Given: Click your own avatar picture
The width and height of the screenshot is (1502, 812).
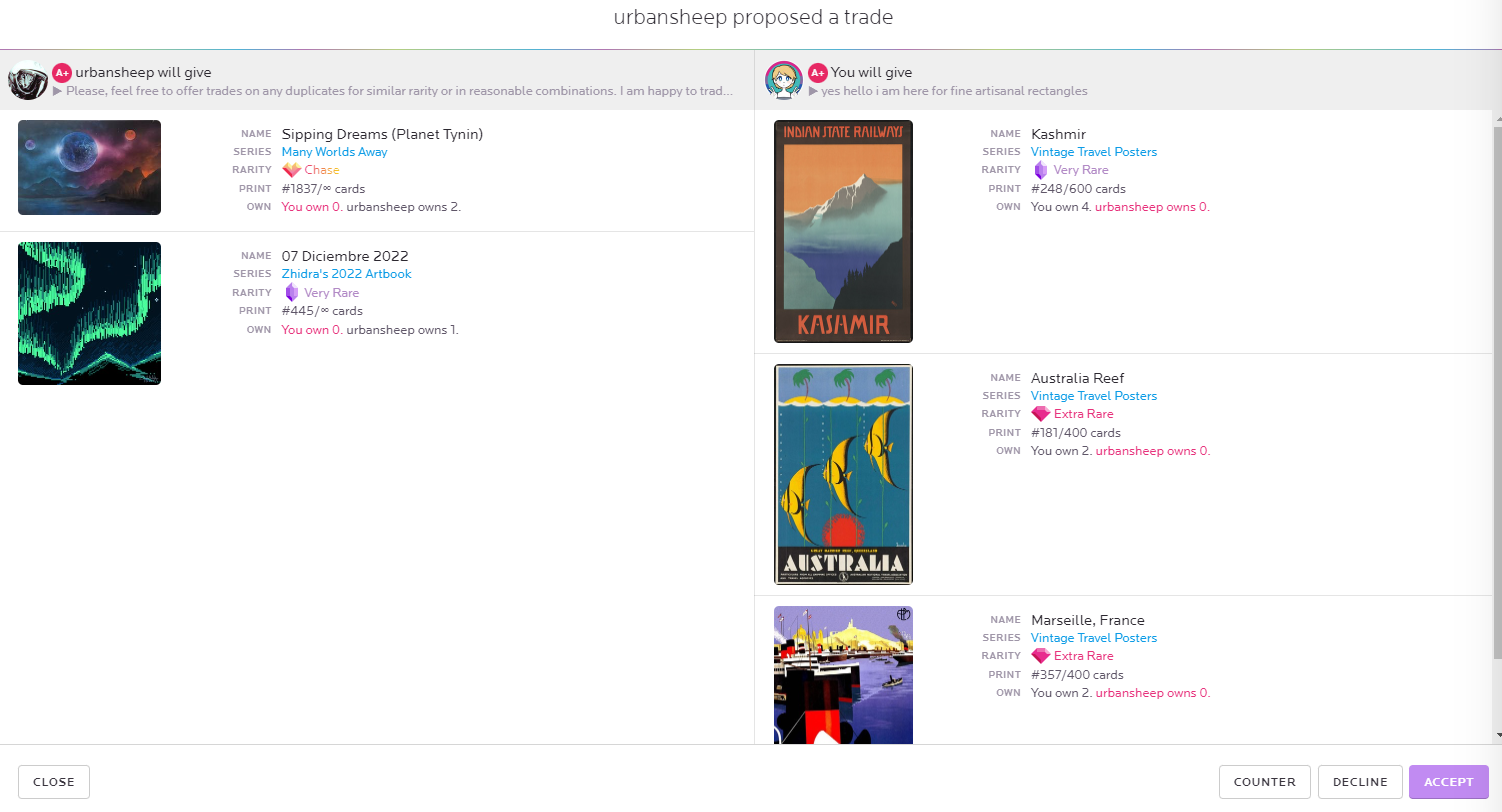Looking at the screenshot, I should [784, 80].
